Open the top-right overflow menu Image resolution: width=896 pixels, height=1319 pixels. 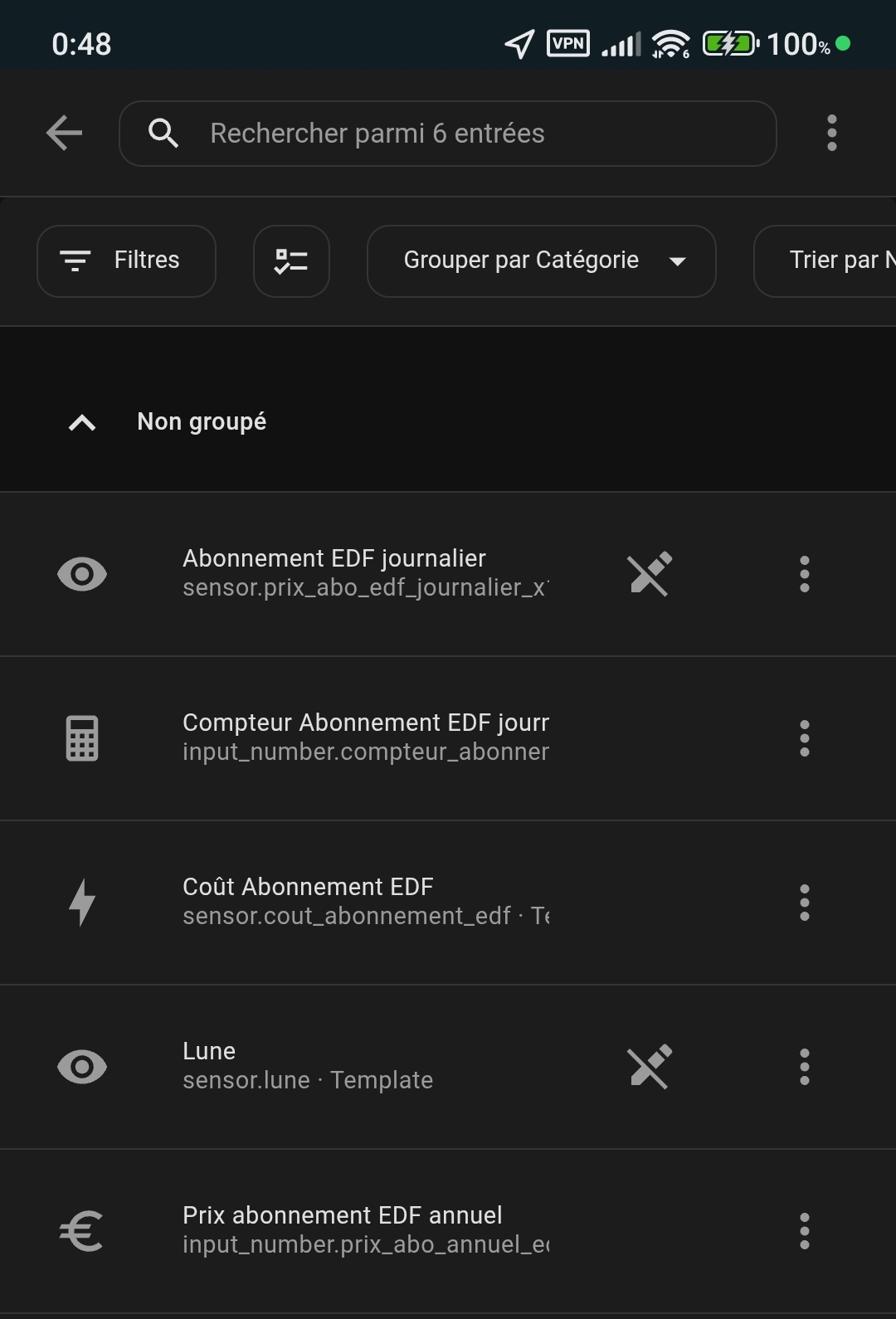click(x=831, y=133)
